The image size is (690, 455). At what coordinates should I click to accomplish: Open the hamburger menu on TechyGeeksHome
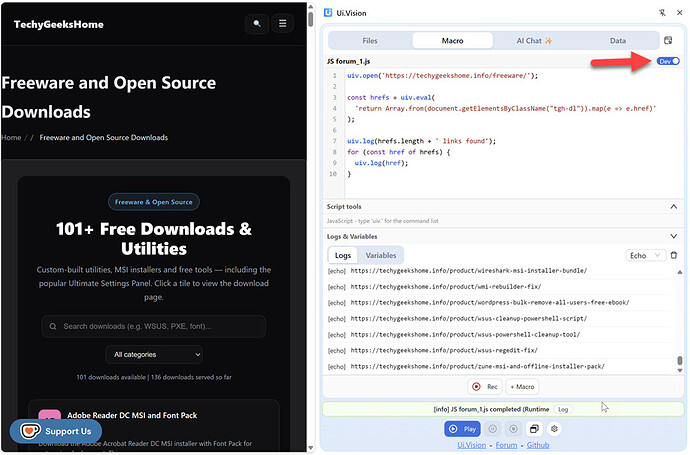click(283, 24)
